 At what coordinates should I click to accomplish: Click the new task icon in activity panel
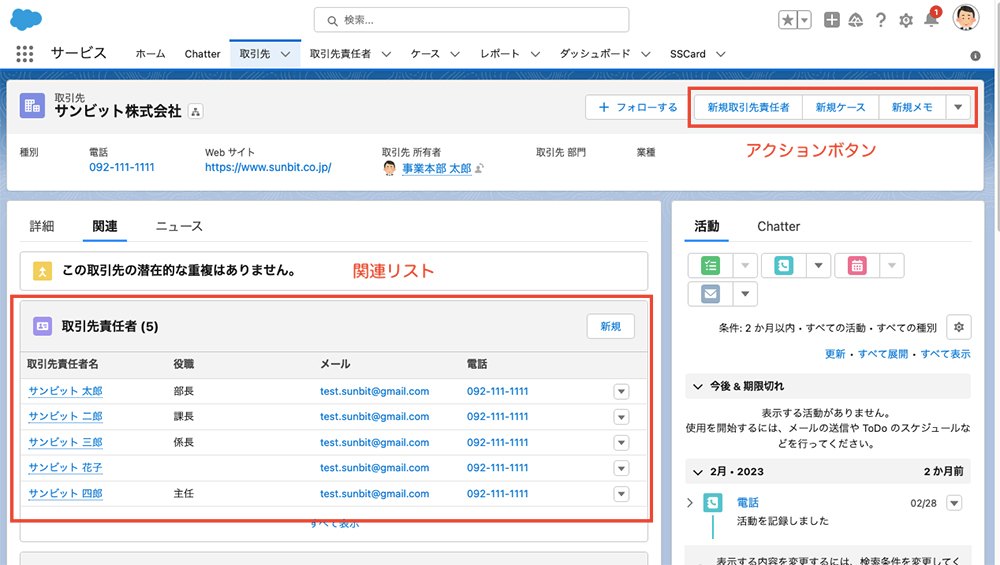[x=710, y=265]
